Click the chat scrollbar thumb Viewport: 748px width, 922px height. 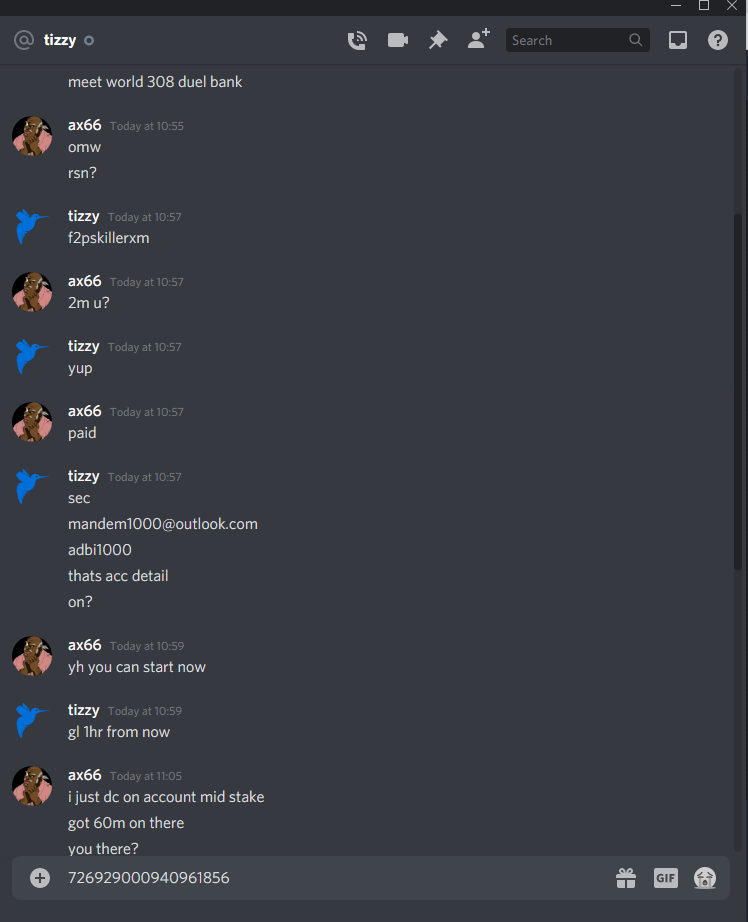click(738, 391)
